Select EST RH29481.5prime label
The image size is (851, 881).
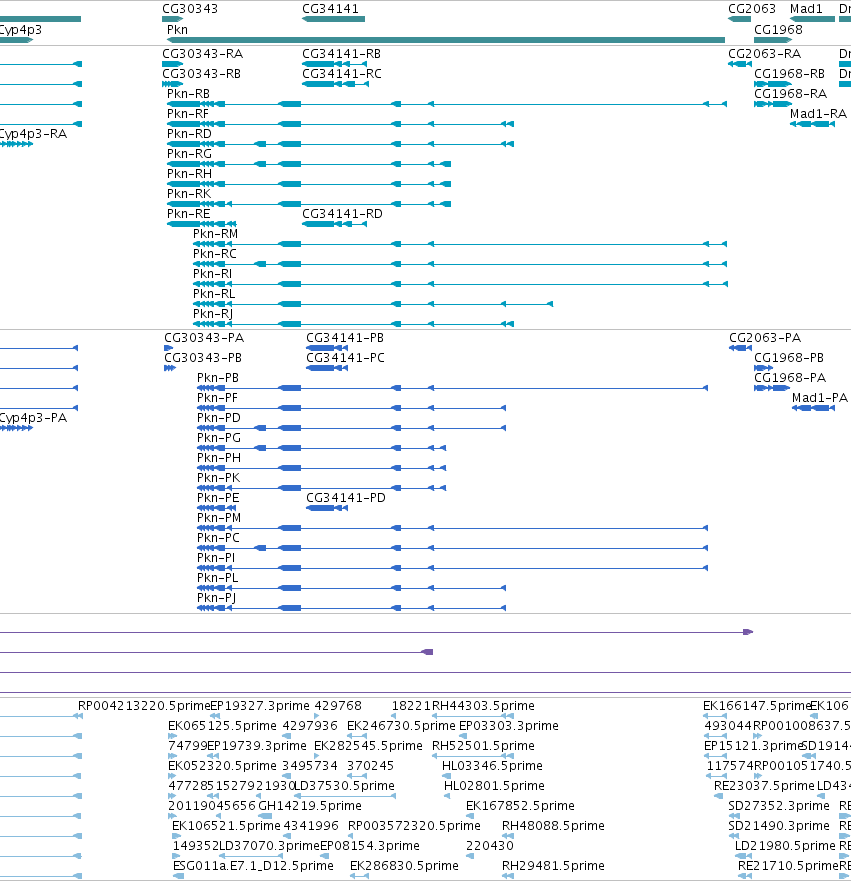[553, 865]
